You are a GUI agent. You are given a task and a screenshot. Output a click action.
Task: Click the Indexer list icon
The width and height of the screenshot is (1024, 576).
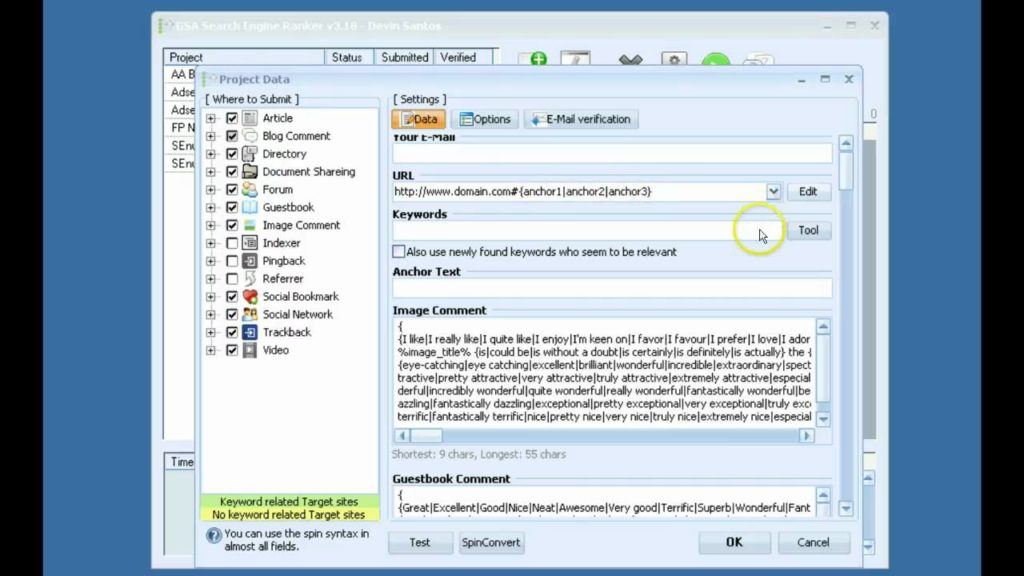pyautogui.click(x=249, y=243)
